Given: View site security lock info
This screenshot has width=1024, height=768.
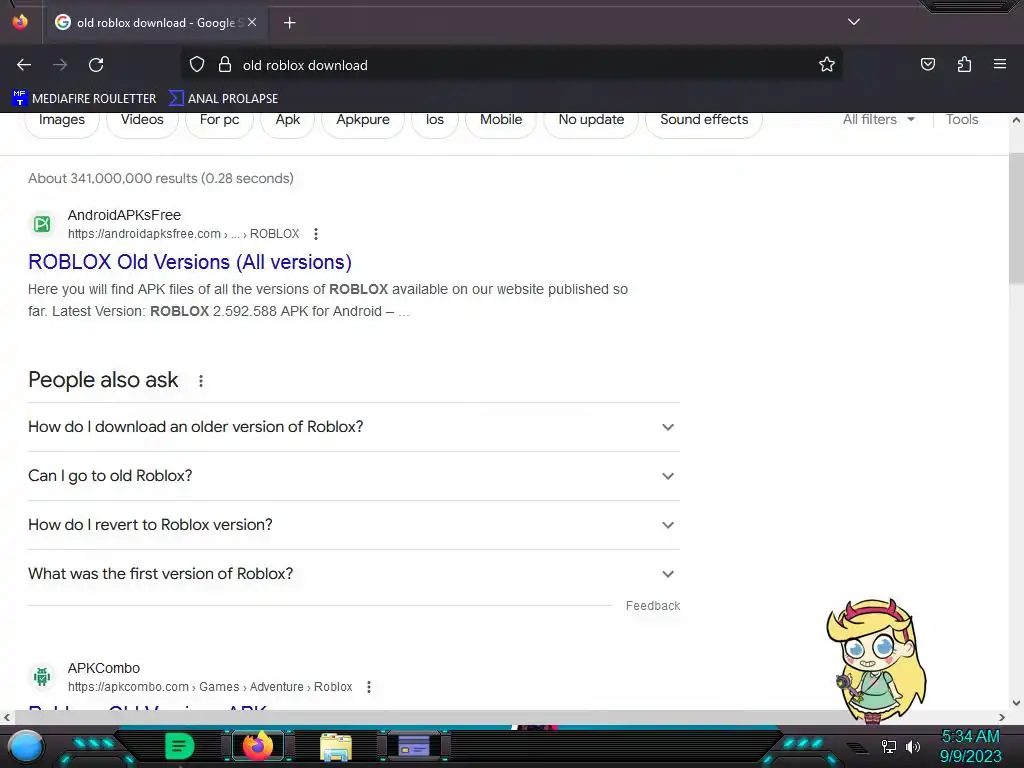Looking at the screenshot, I should [x=225, y=64].
